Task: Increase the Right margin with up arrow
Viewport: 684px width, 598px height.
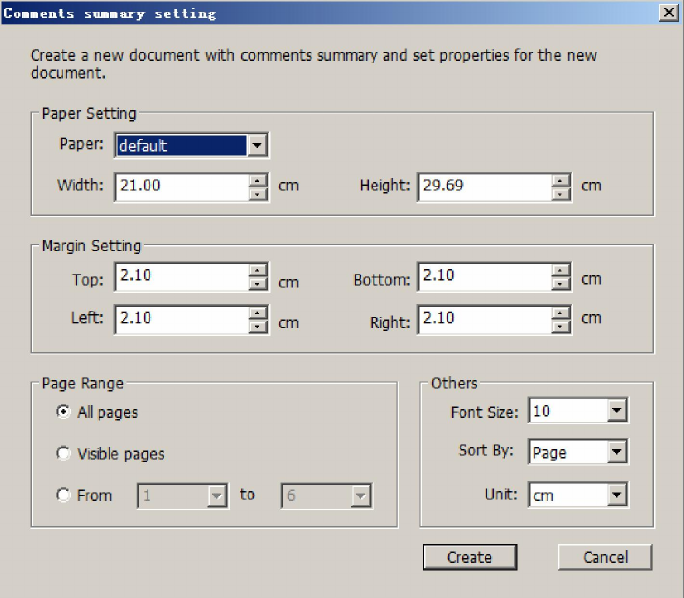Action: [561, 312]
